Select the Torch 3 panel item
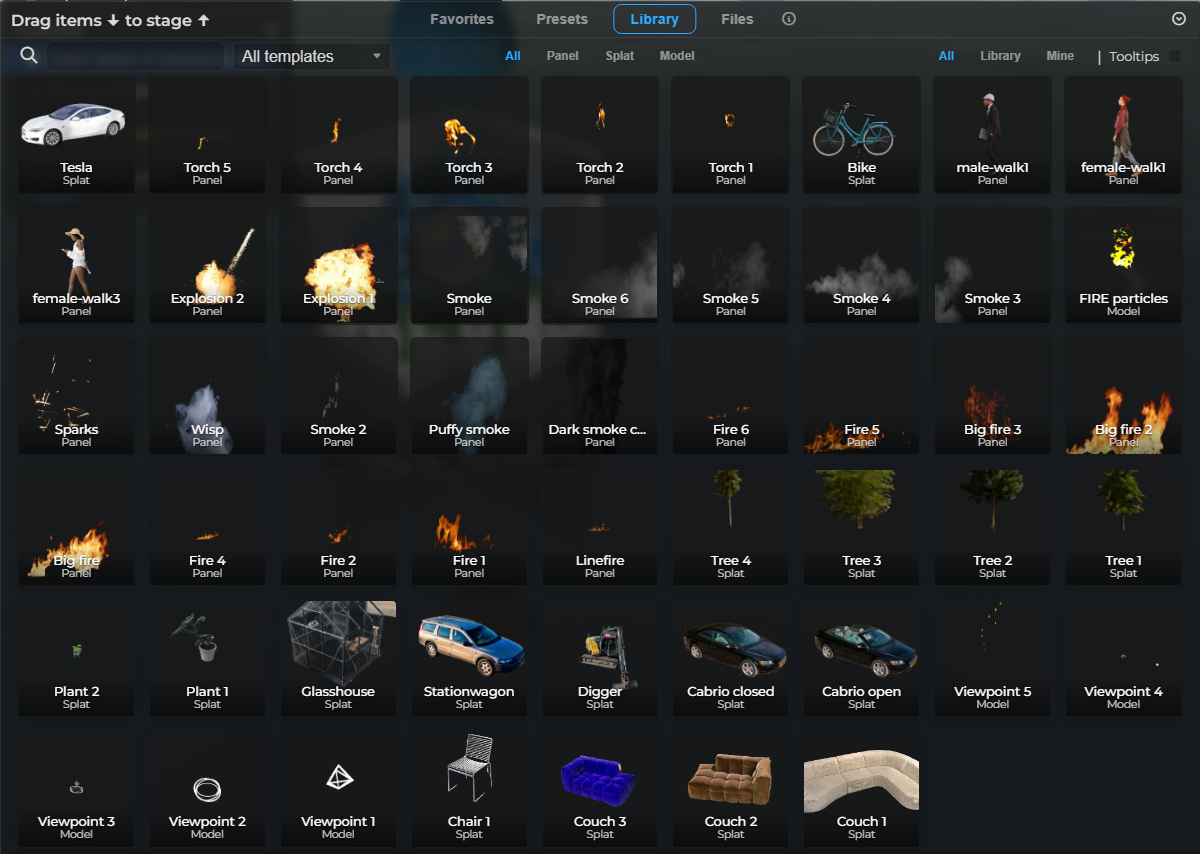The width and height of the screenshot is (1200, 854). point(469,134)
